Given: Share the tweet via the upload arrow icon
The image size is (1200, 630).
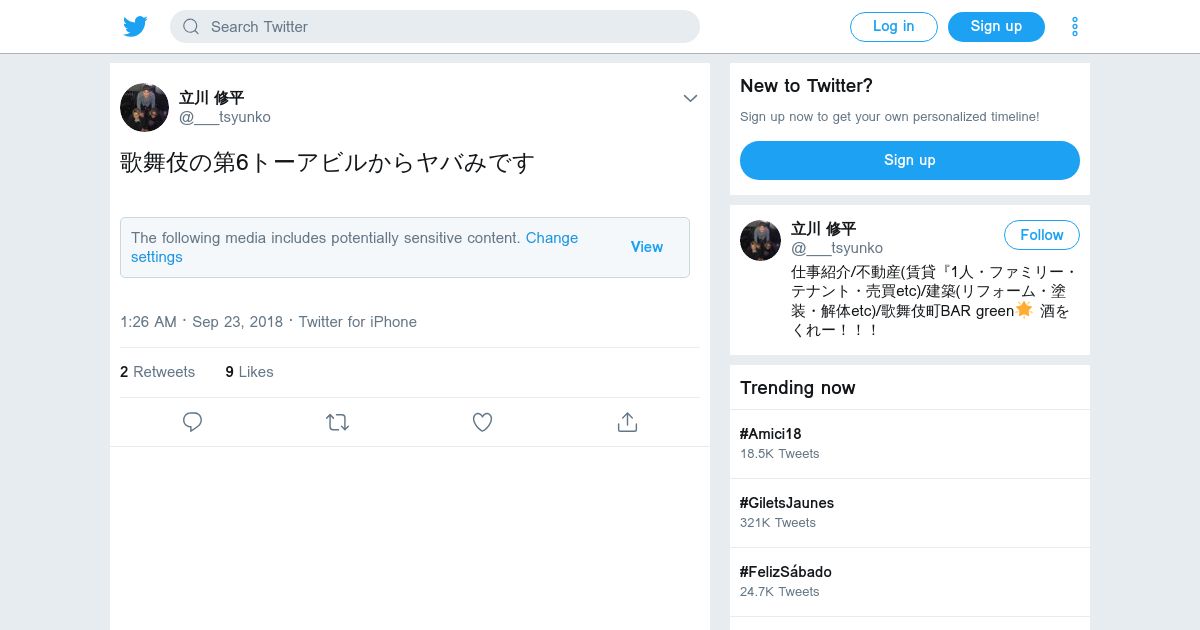Looking at the screenshot, I should (x=627, y=422).
